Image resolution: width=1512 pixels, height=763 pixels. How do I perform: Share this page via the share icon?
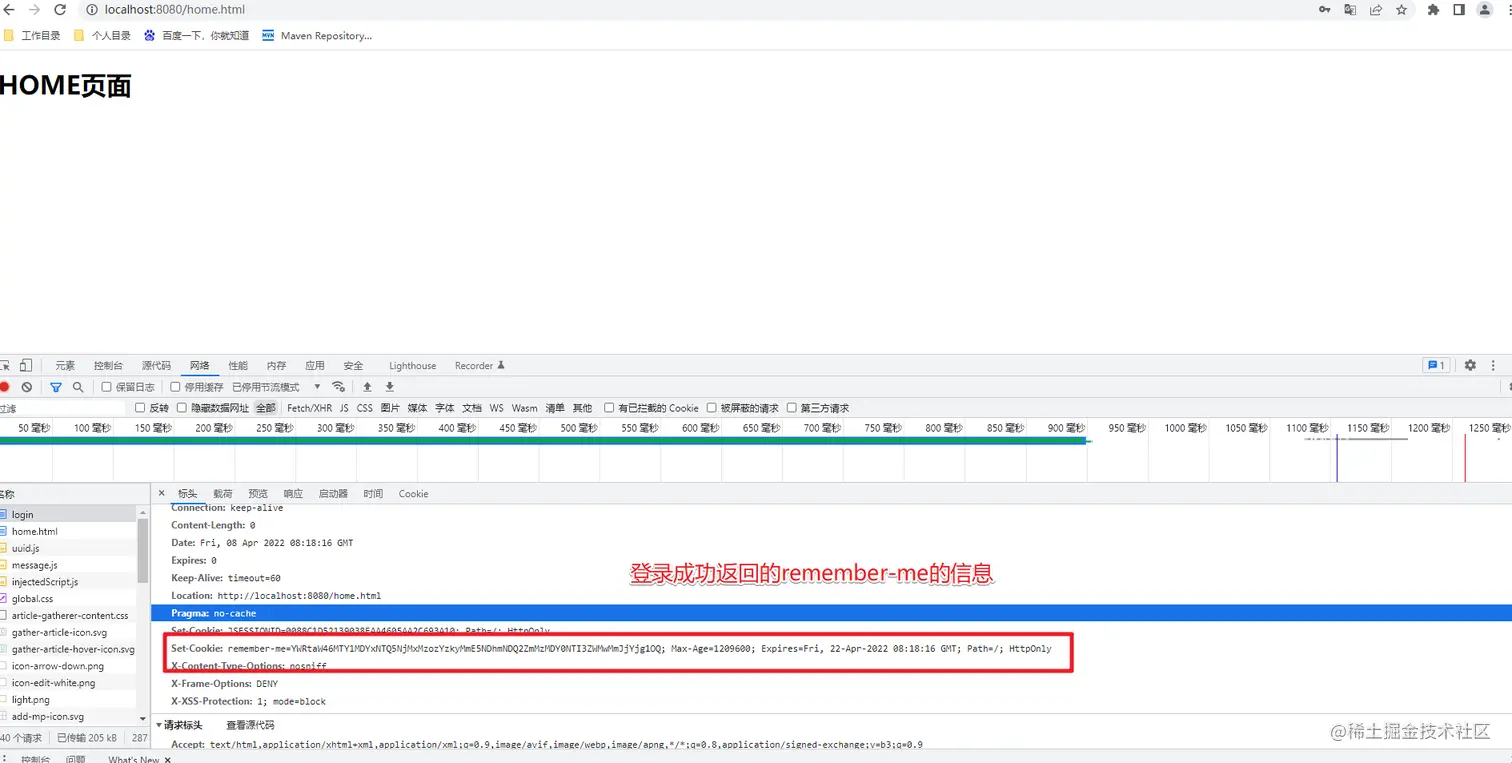coord(1376,10)
